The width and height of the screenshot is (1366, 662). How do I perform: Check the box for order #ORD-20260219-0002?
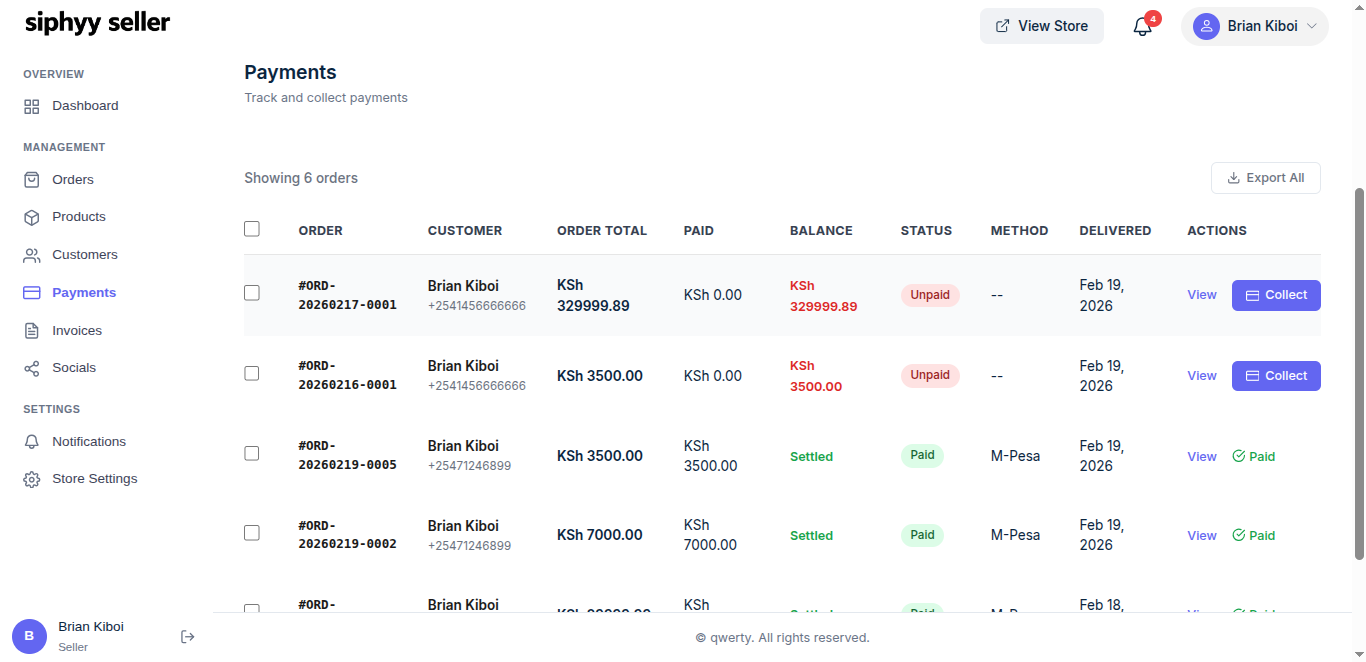(252, 533)
